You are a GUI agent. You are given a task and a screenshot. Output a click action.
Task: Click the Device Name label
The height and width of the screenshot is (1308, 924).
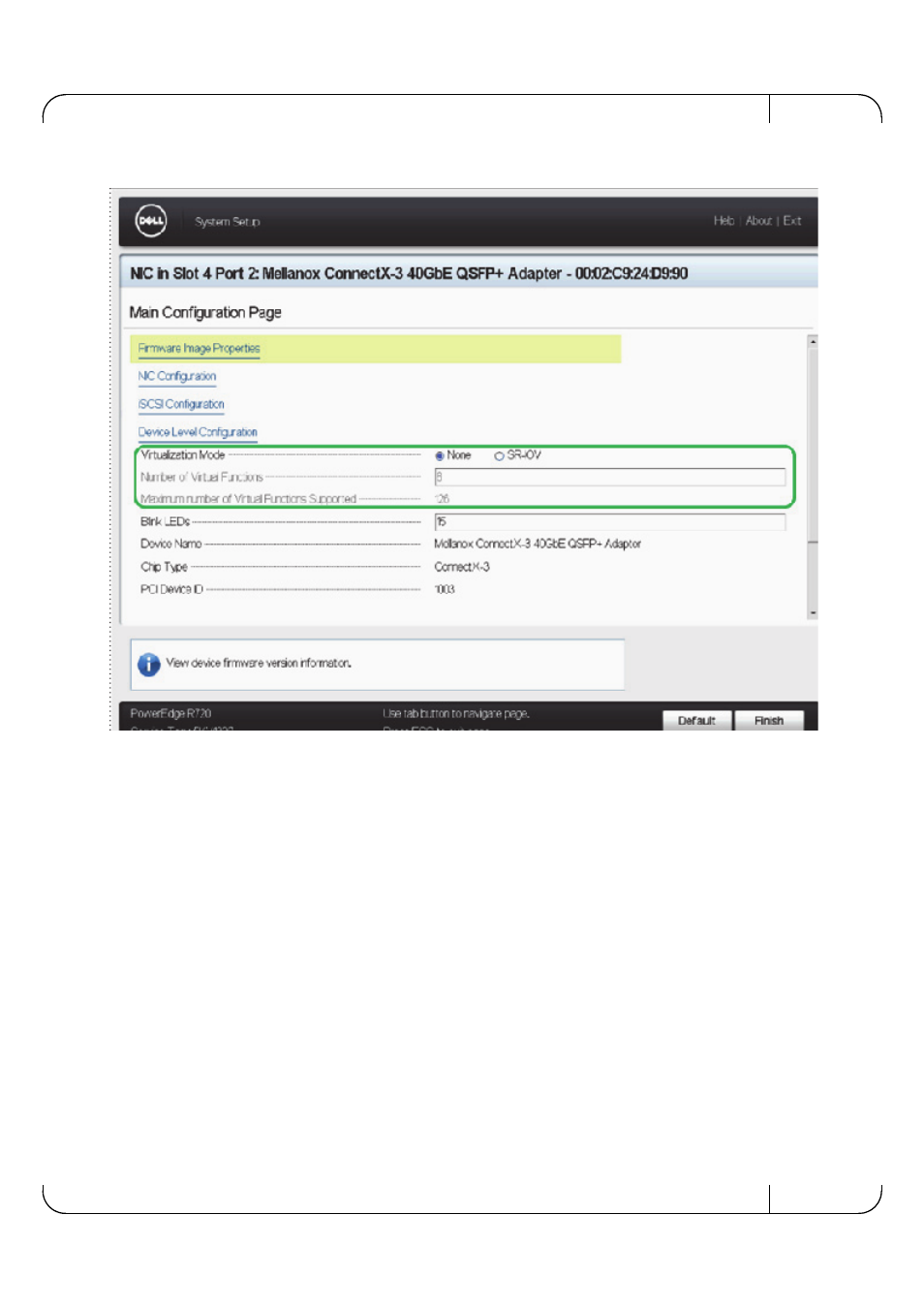click(x=171, y=545)
